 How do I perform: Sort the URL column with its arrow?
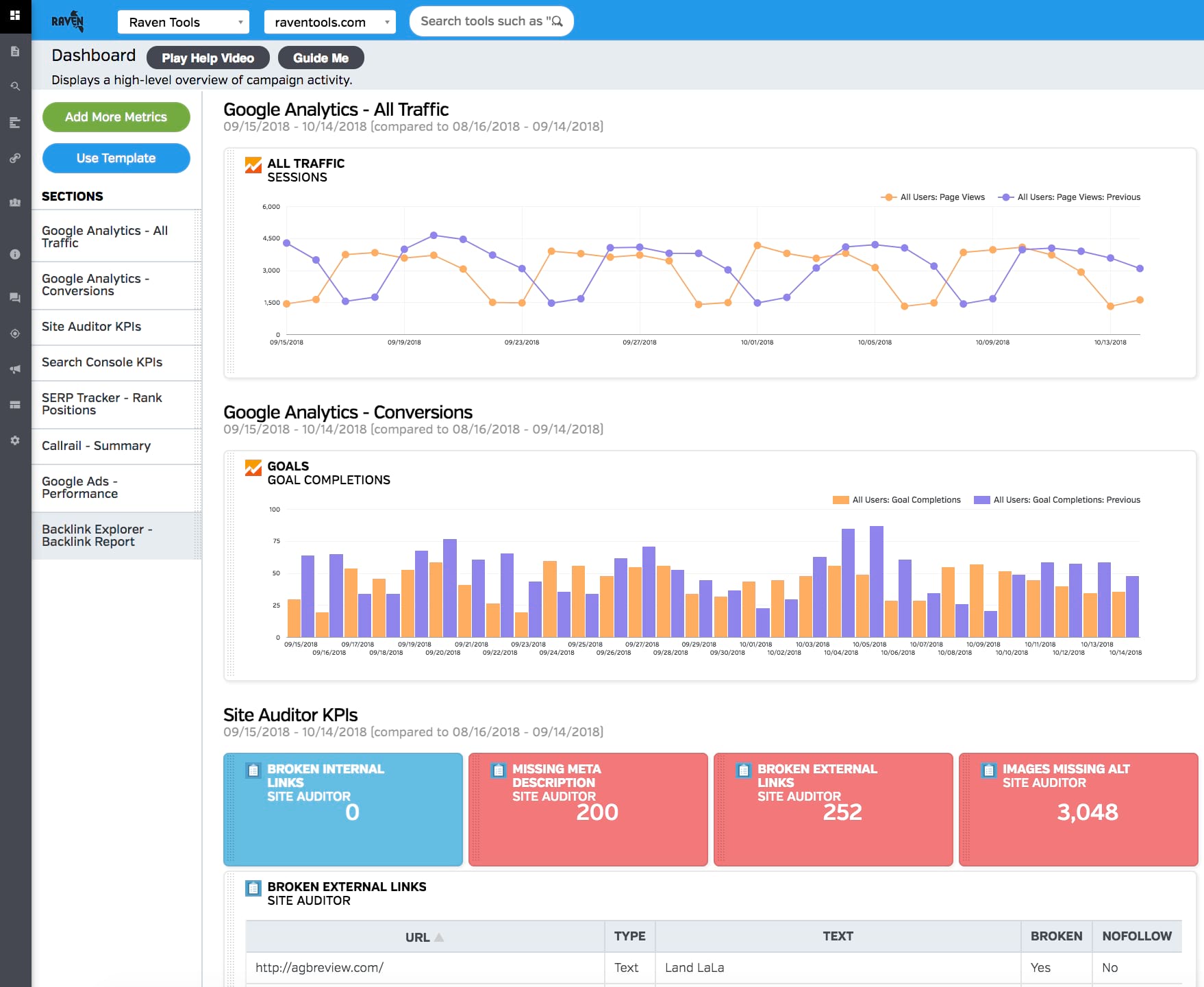(x=423, y=936)
